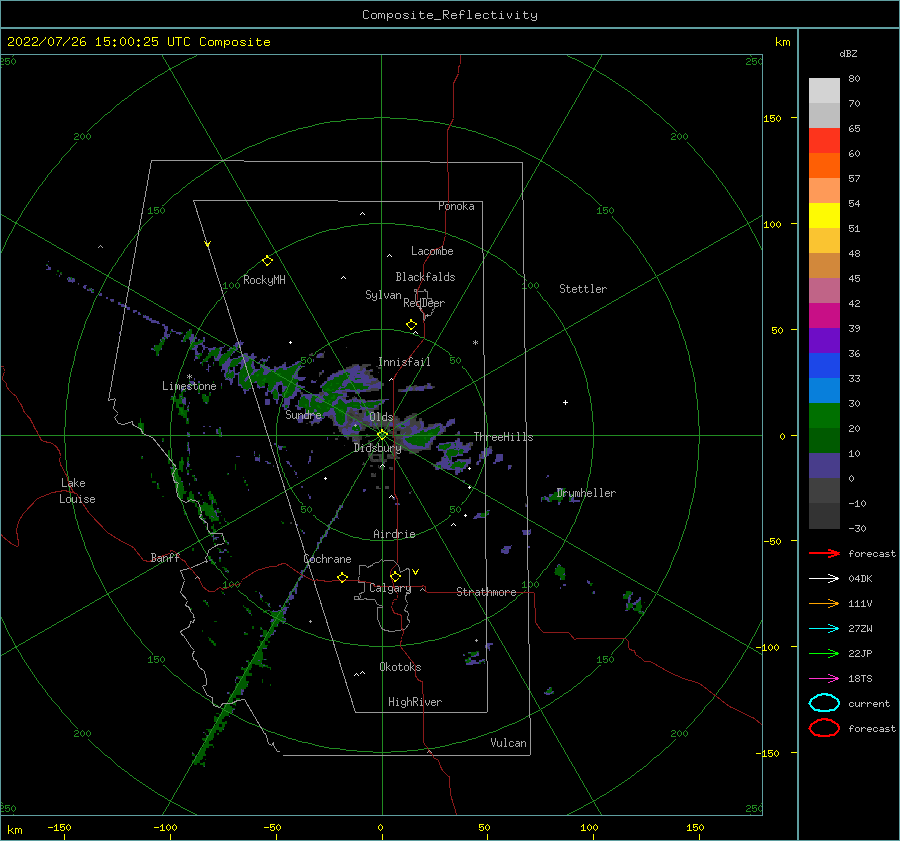Screen dimensions: 900x841
Task: Click the cyan current ellipse icon
Action: click(824, 703)
